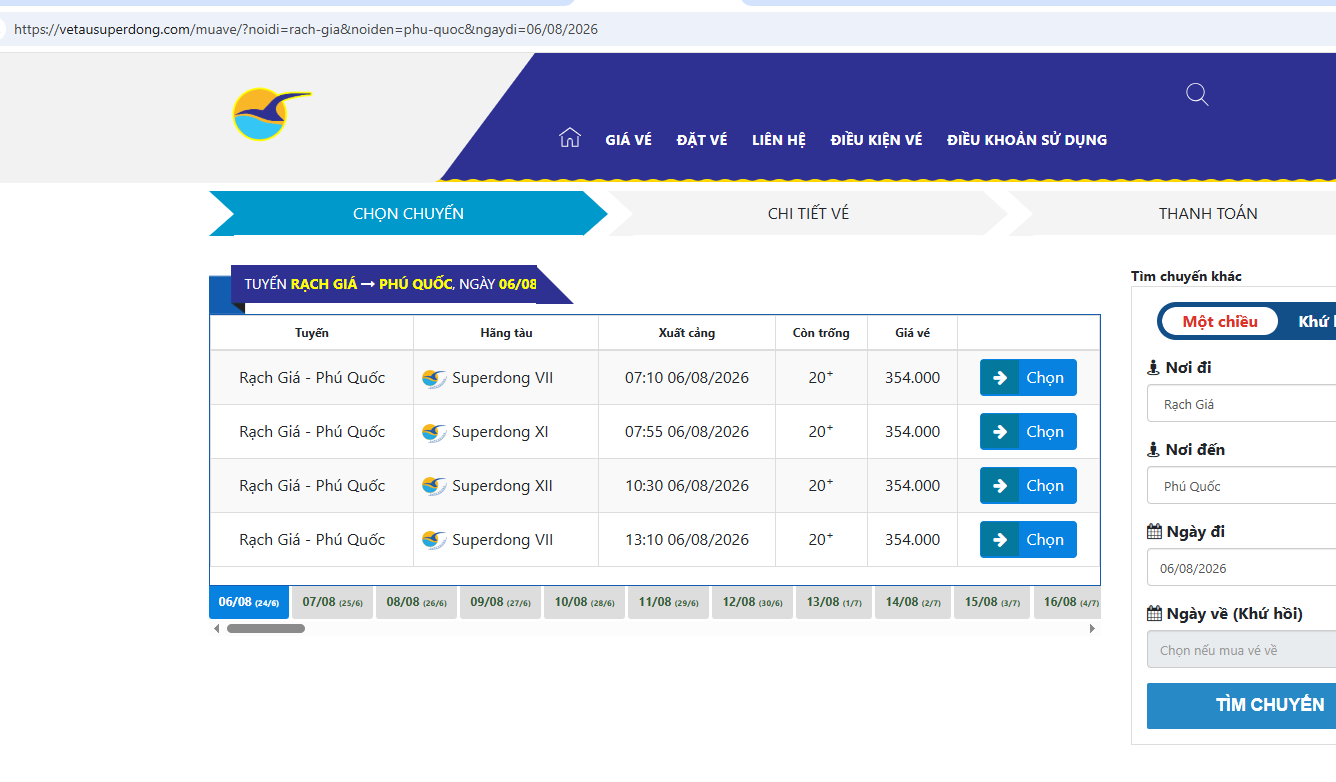Open the home icon in navigation
Image resolution: width=1336 pixels, height=782 pixels.
(570, 138)
